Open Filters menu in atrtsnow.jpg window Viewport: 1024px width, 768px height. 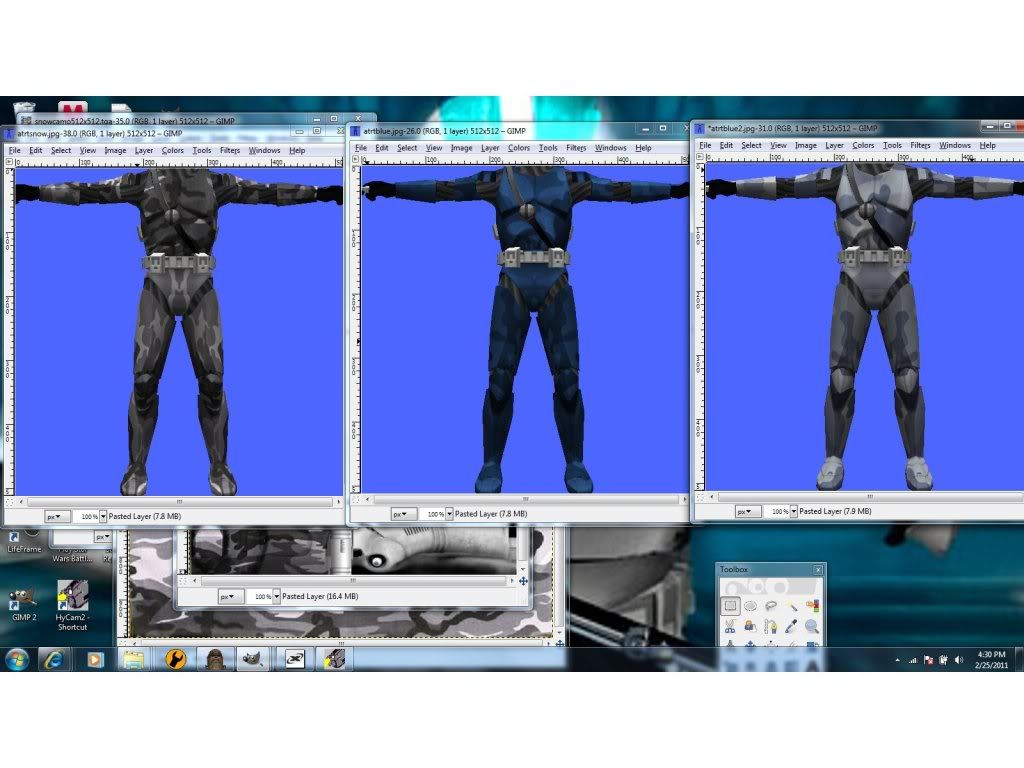(x=230, y=150)
